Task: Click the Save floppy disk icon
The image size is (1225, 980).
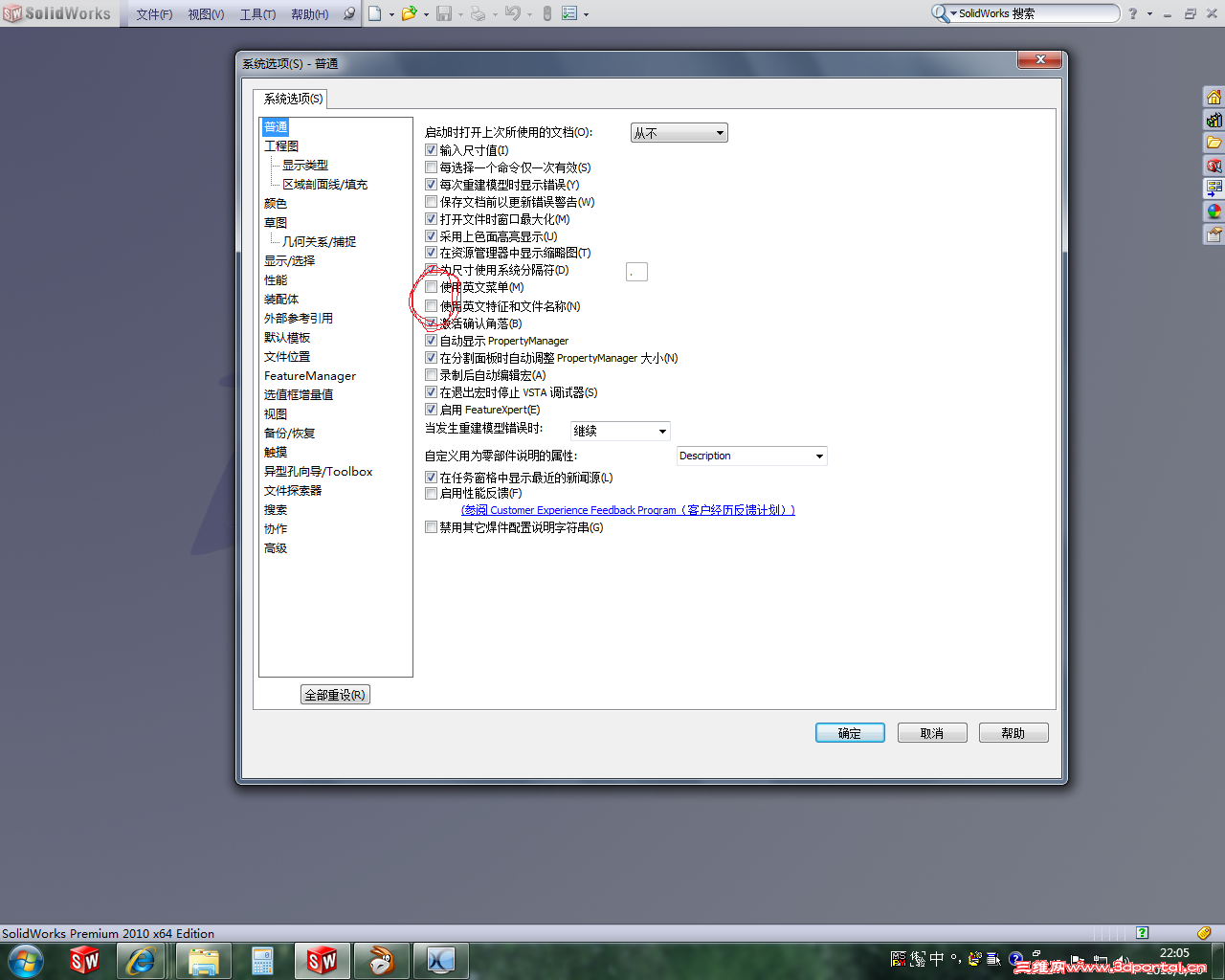Action: pyautogui.click(x=444, y=13)
